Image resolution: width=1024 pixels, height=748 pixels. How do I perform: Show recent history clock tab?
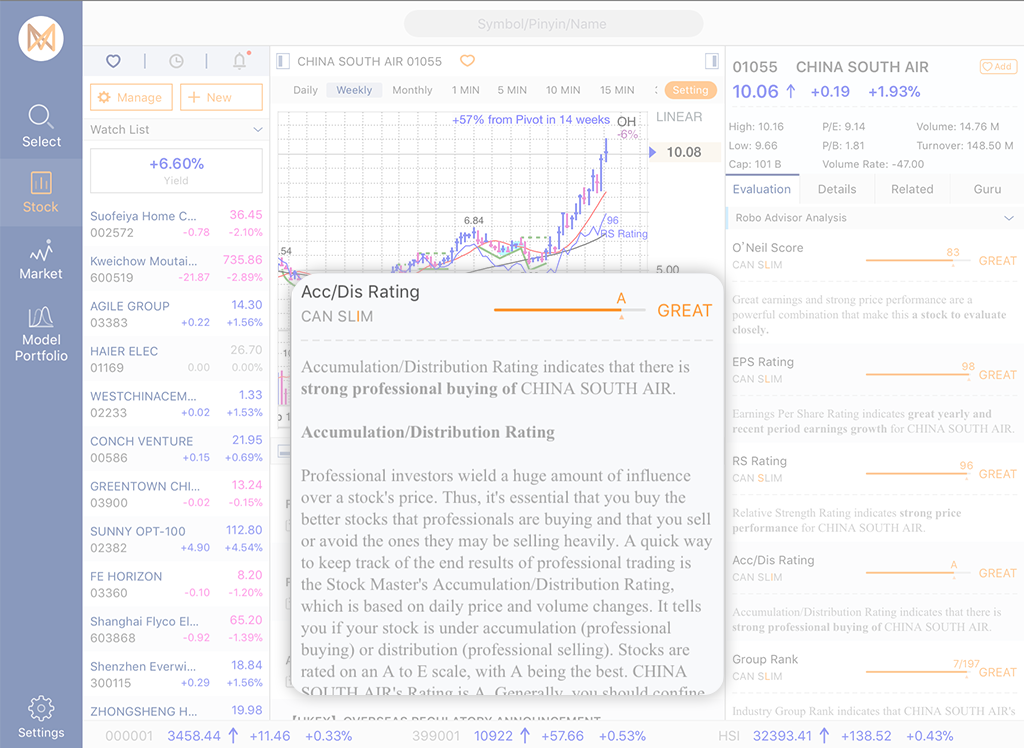(176, 61)
